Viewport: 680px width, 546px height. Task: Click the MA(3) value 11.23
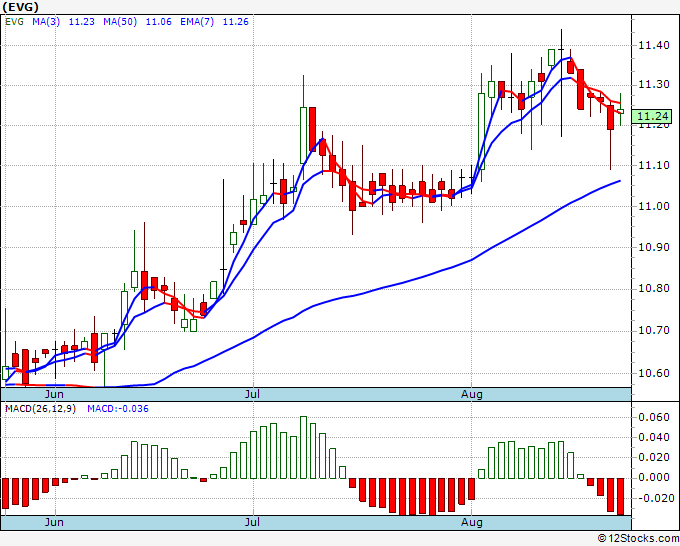82,22
